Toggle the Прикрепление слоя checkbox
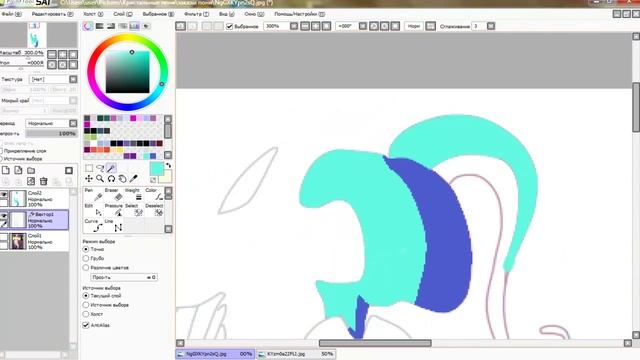Image resolution: width=640 pixels, height=360 pixels. point(1,151)
